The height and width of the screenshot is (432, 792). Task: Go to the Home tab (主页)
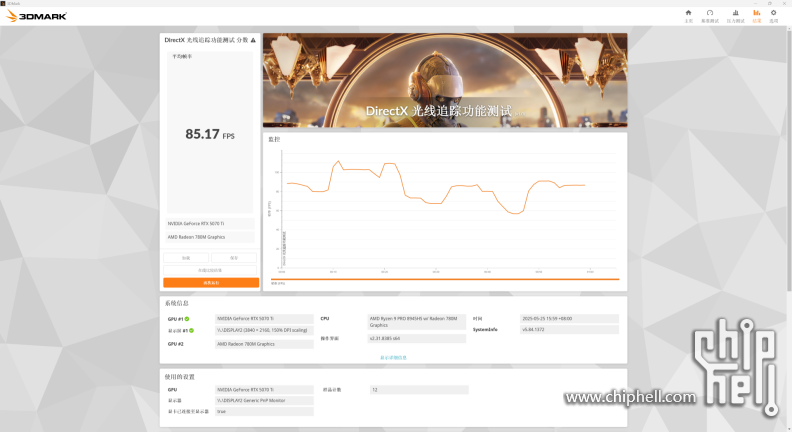click(x=688, y=16)
